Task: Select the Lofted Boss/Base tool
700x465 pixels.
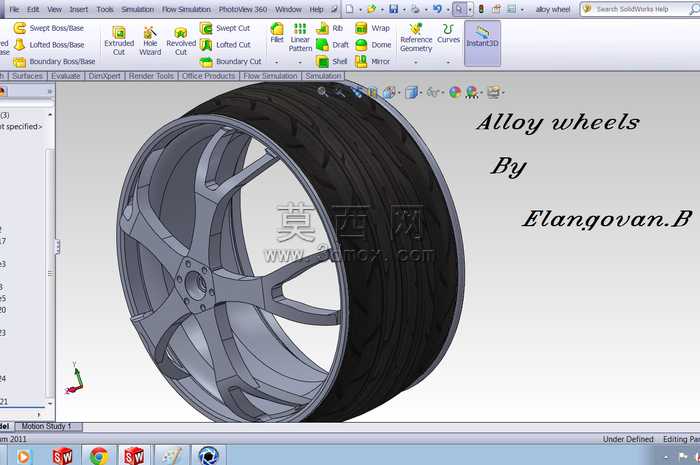Action: point(49,45)
